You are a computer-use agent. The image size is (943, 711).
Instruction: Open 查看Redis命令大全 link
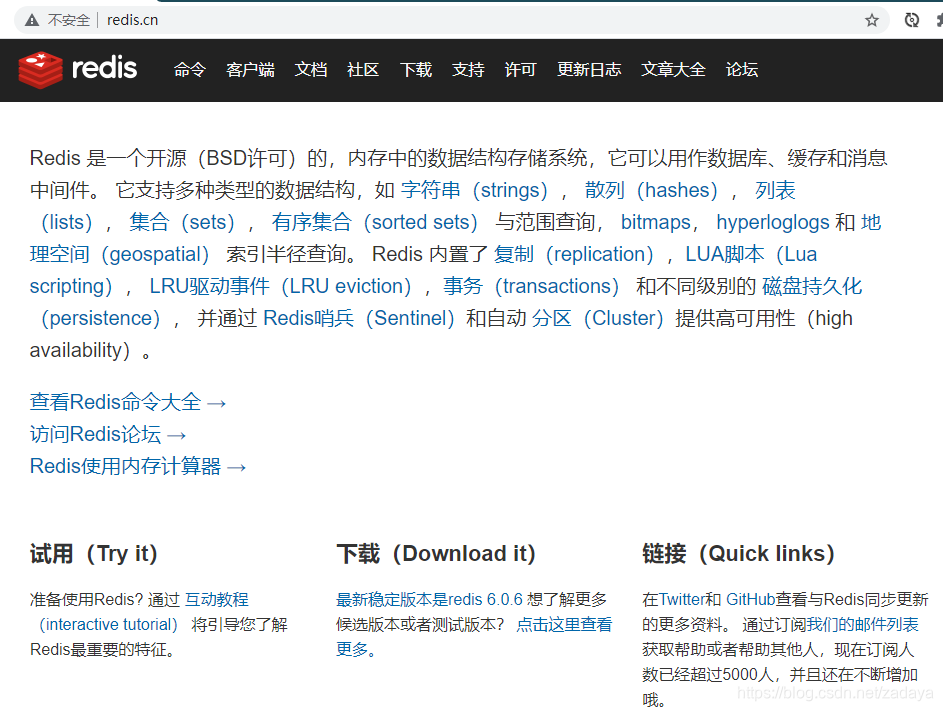[x=128, y=402]
